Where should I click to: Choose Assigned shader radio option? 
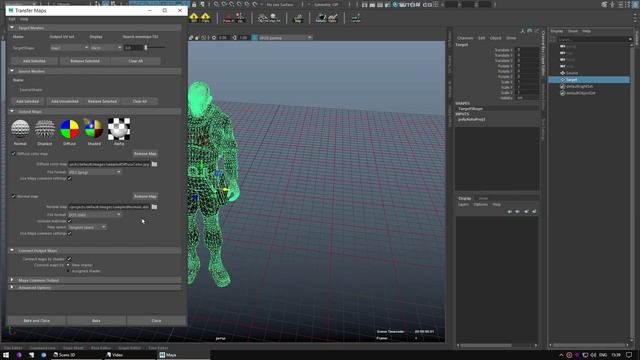tap(69, 271)
